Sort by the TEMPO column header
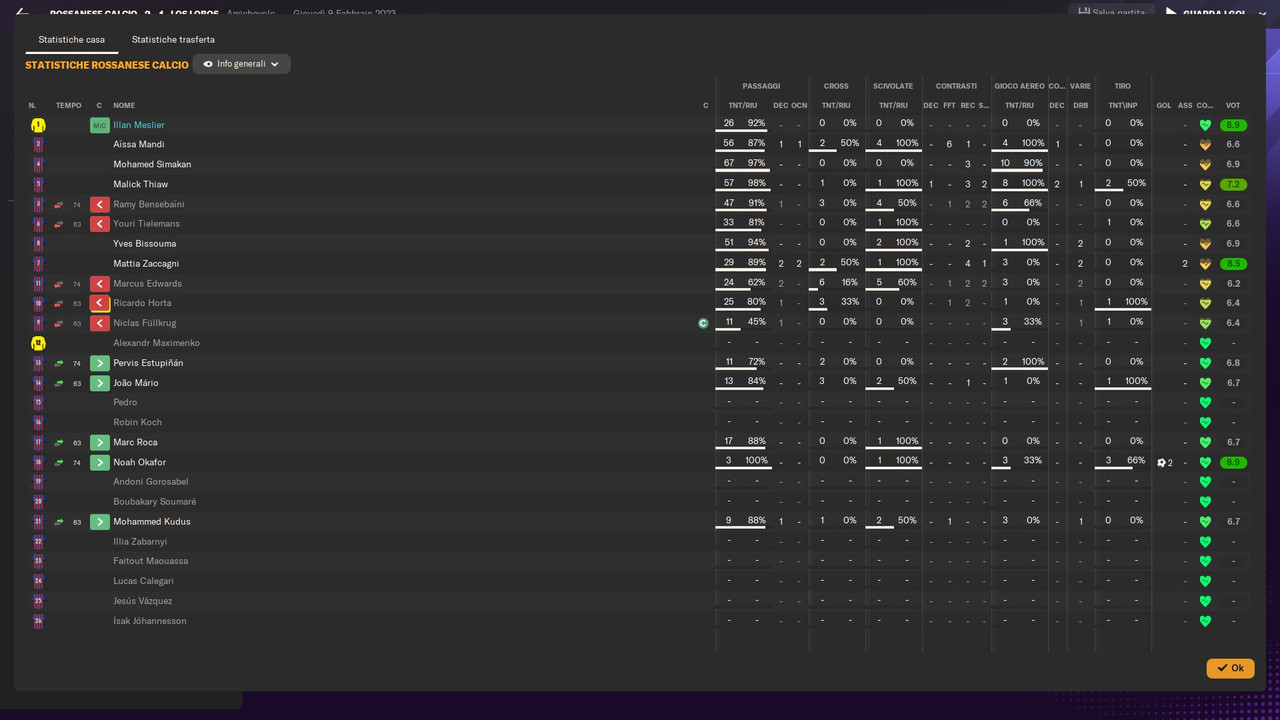The width and height of the screenshot is (1280, 720). 69,105
